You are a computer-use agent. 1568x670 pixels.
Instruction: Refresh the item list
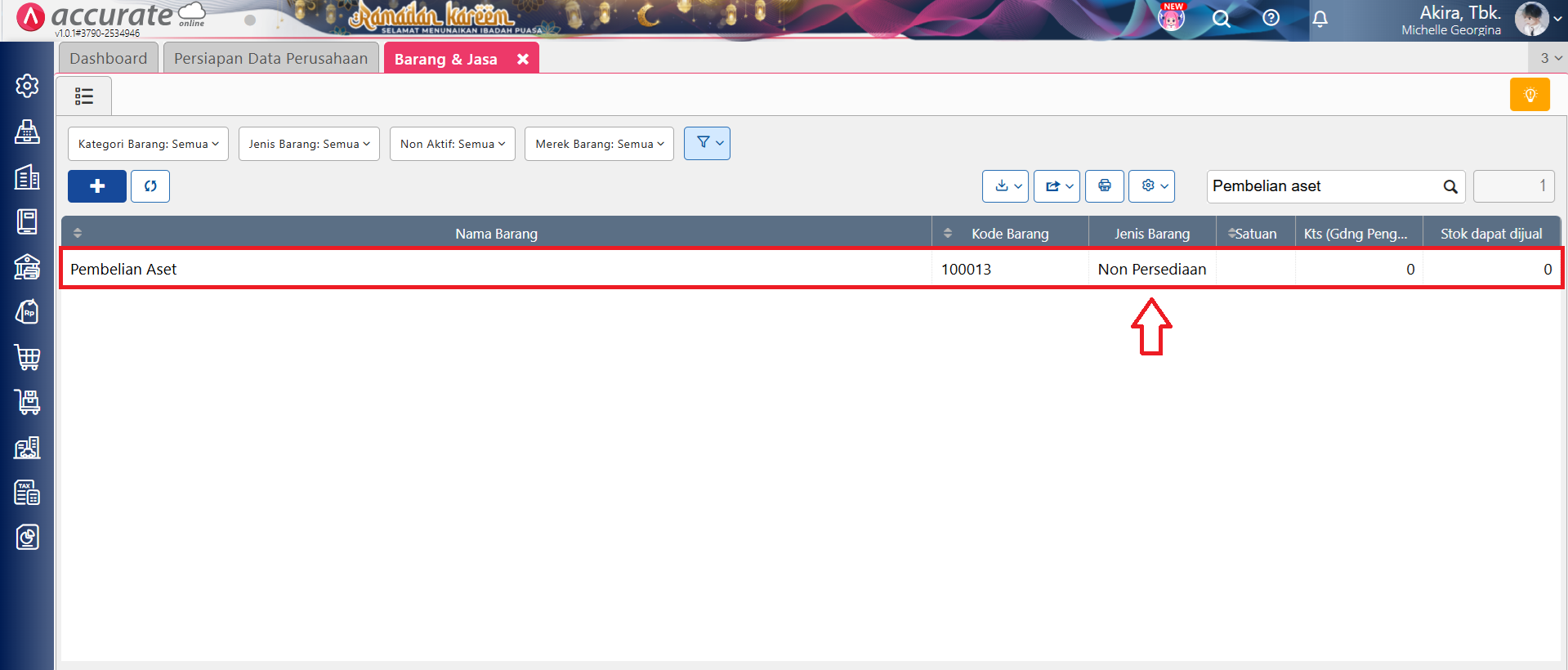(150, 186)
